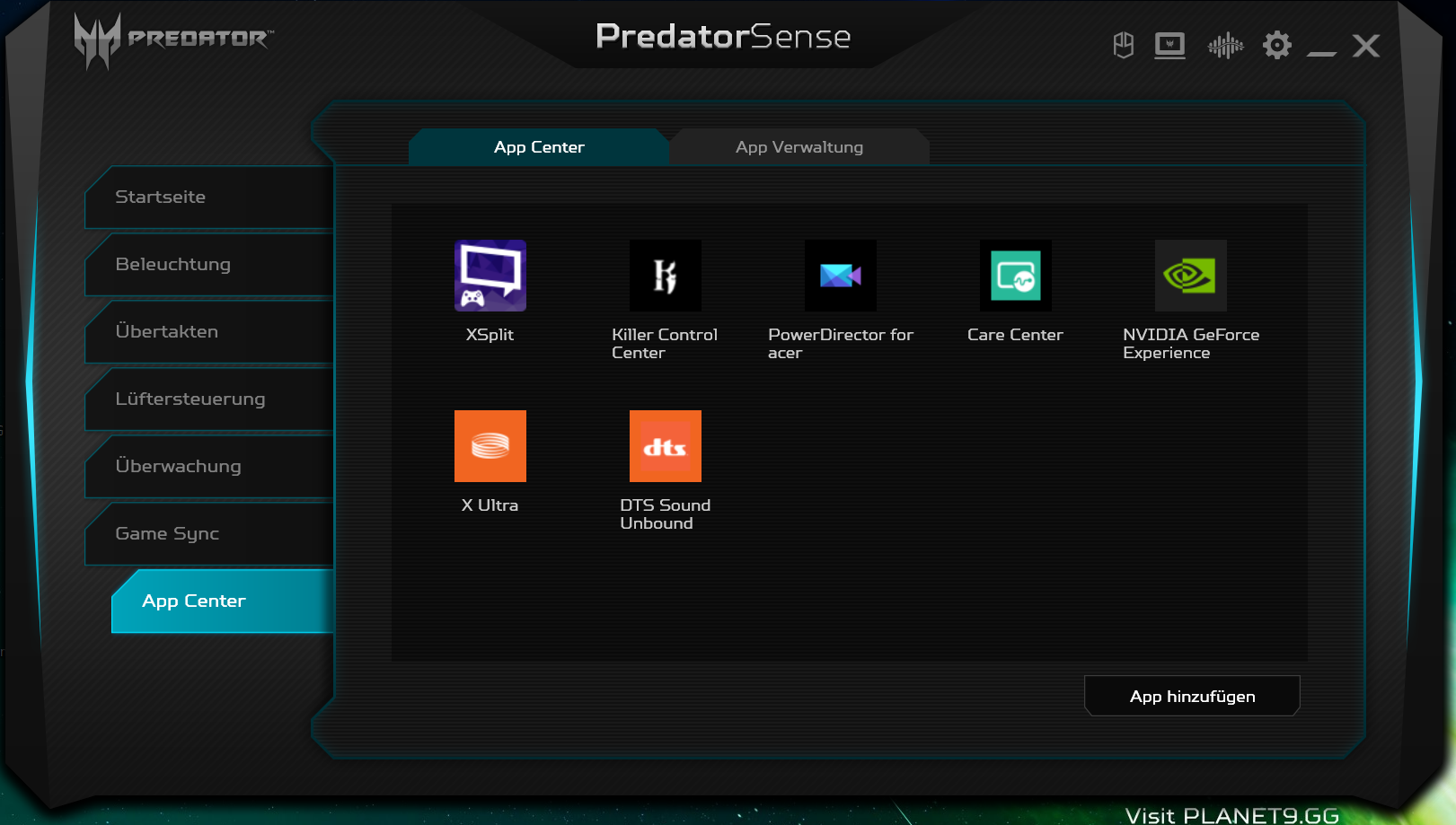The height and width of the screenshot is (825, 1456).
Task: Go to Startseite in the sidebar
Action: pyautogui.click(x=209, y=197)
